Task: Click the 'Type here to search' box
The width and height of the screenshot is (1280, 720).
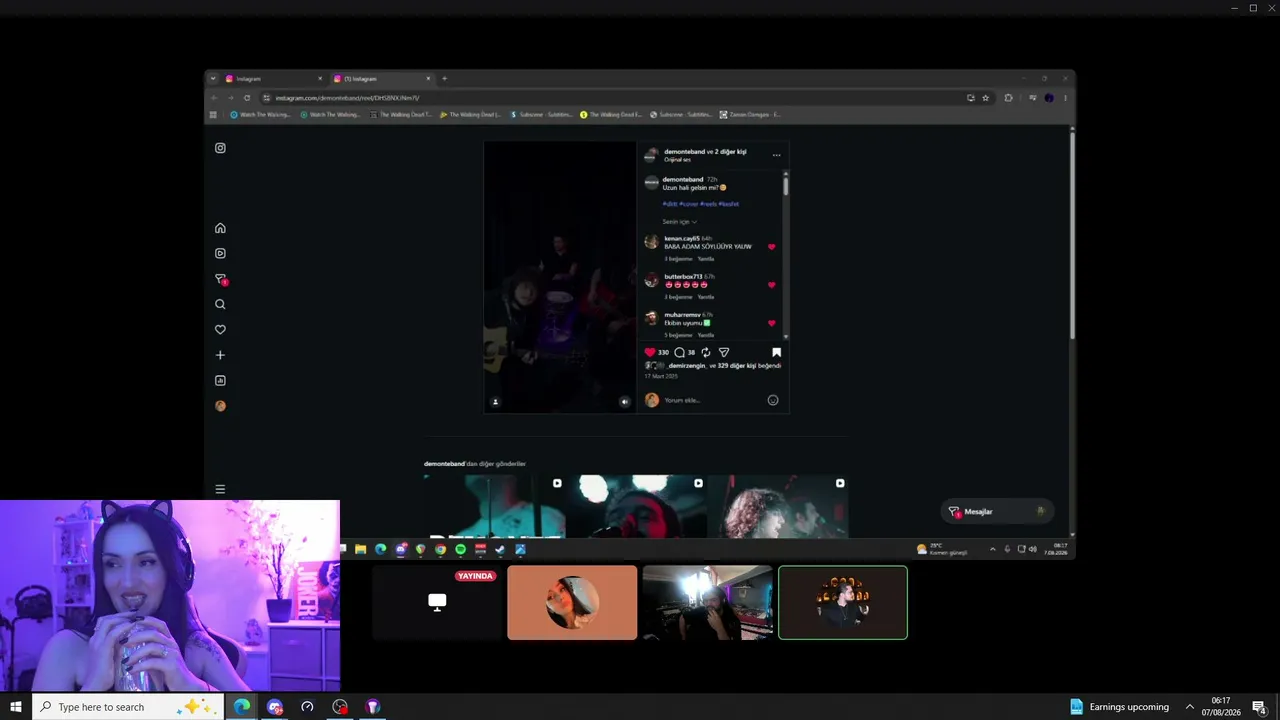Action: [x=128, y=707]
